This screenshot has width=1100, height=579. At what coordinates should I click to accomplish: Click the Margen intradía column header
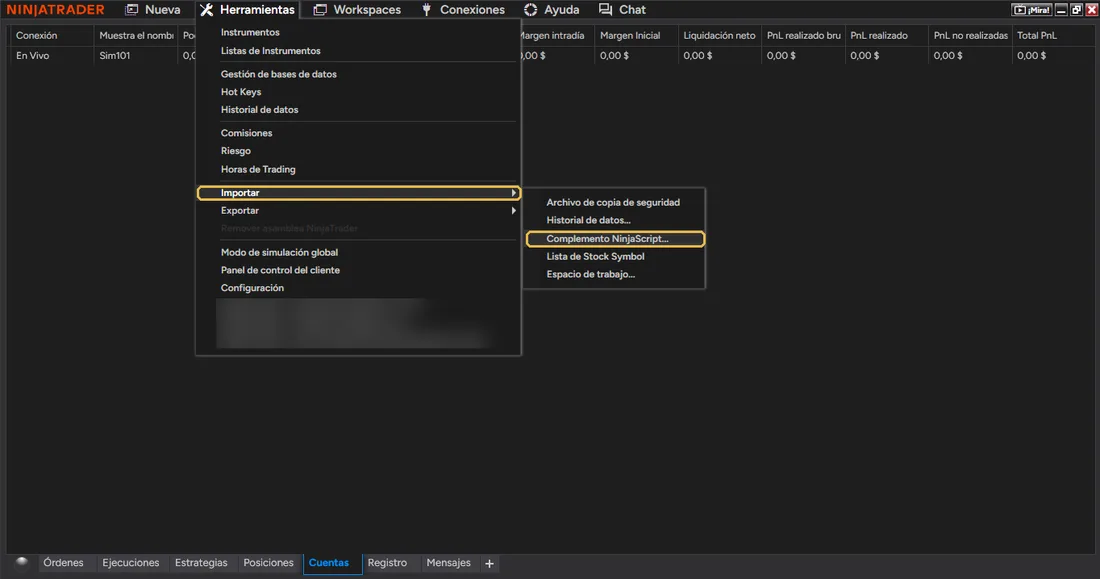(x=557, y=35)
